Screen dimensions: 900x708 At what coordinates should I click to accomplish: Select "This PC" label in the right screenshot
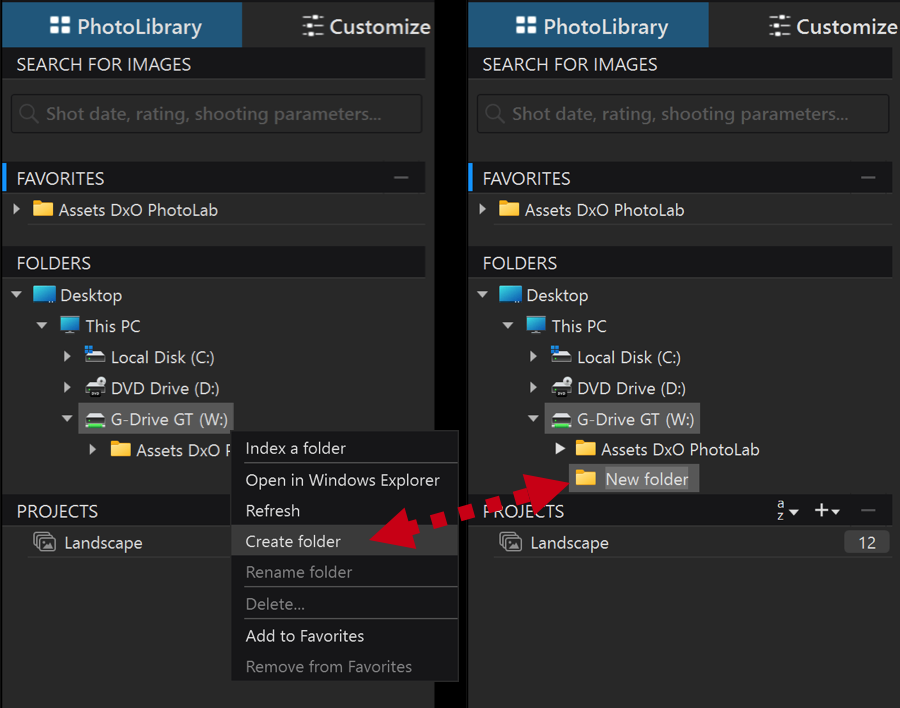[579, 326]
